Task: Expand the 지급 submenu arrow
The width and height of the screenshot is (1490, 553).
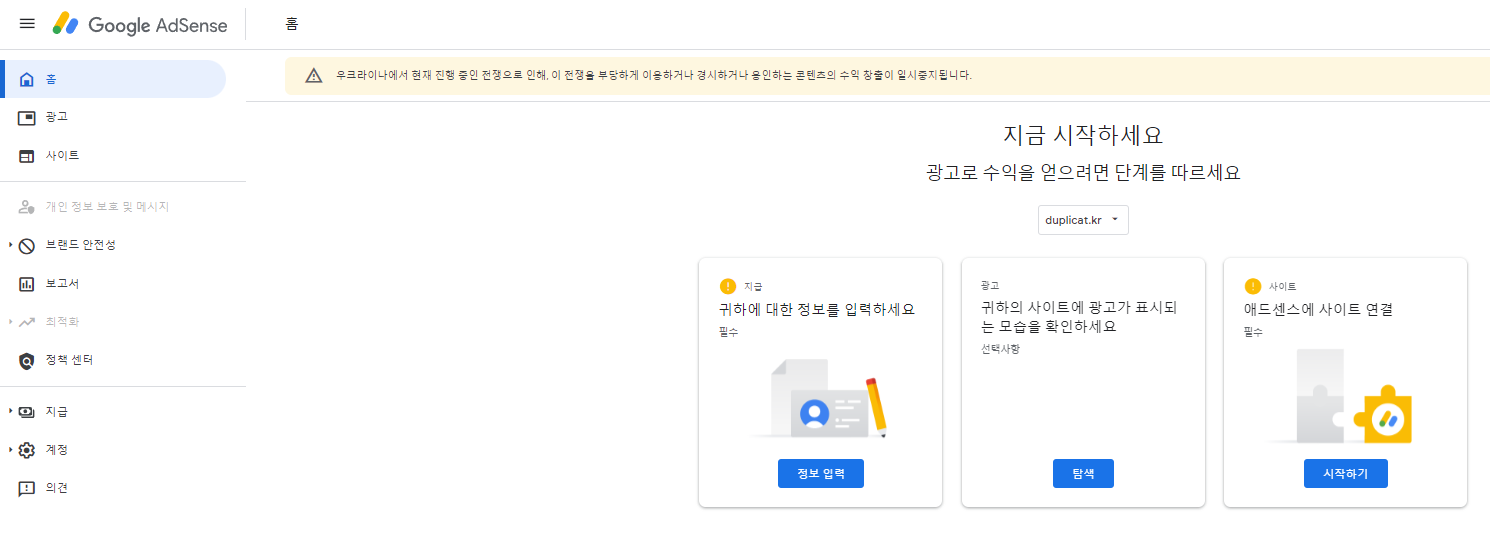Action: click(x=11, y=411)
